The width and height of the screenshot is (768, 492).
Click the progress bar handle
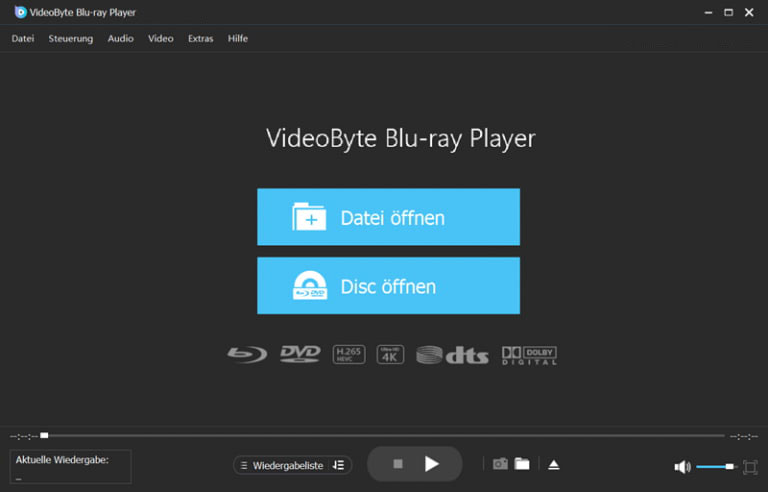pos(44,435)
